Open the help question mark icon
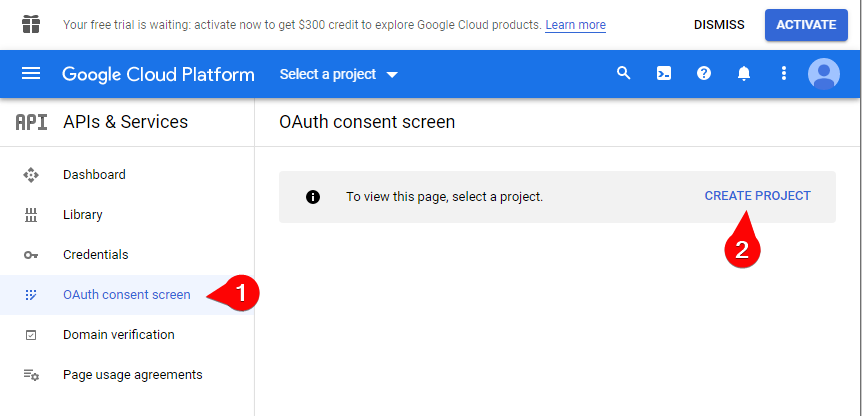The width and height of the screenshot is (862, 416). click(704, 74)
